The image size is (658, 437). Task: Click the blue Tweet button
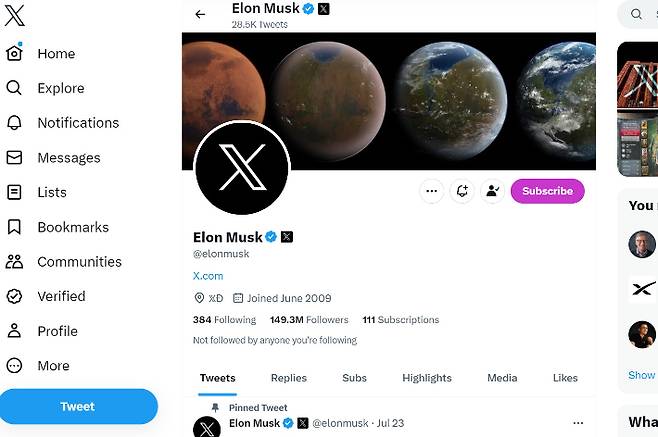(78, 407)
